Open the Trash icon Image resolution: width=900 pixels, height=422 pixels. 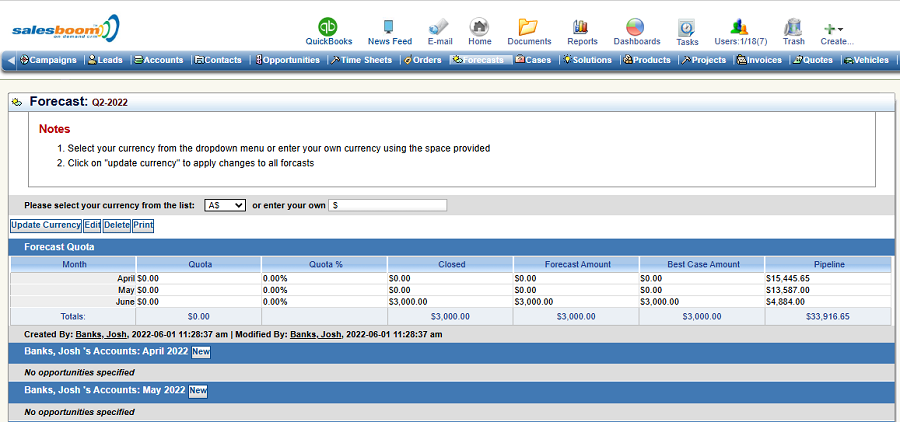click(x=793, y=27)
